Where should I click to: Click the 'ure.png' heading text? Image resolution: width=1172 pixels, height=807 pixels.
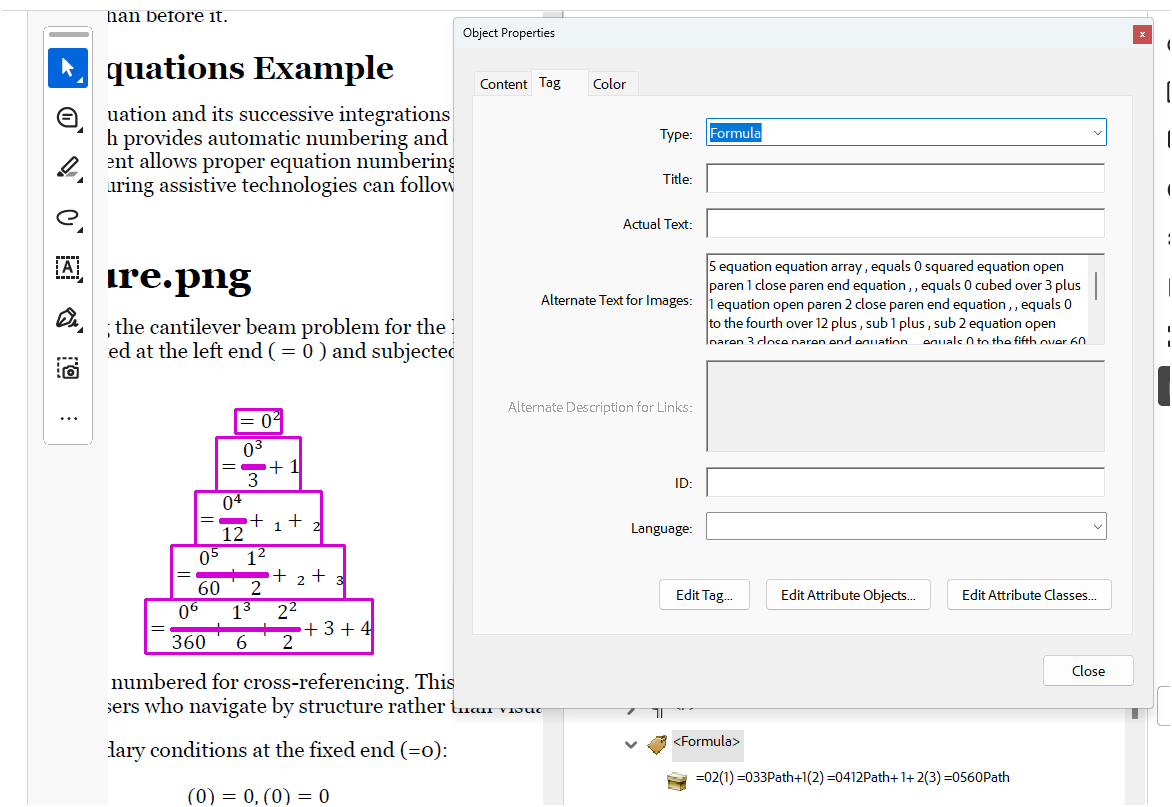tap(179, 276)
